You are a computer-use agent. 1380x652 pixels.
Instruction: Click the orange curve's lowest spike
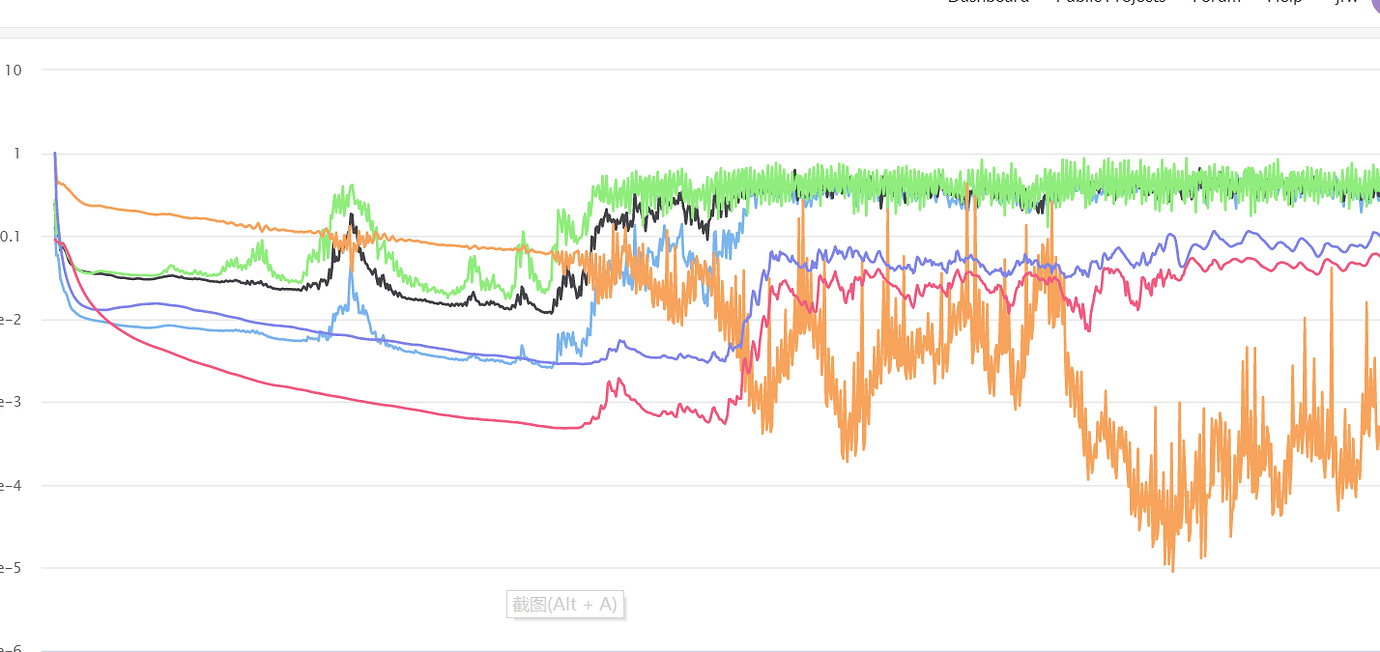pyautogui.click(x=1172, y=570)
